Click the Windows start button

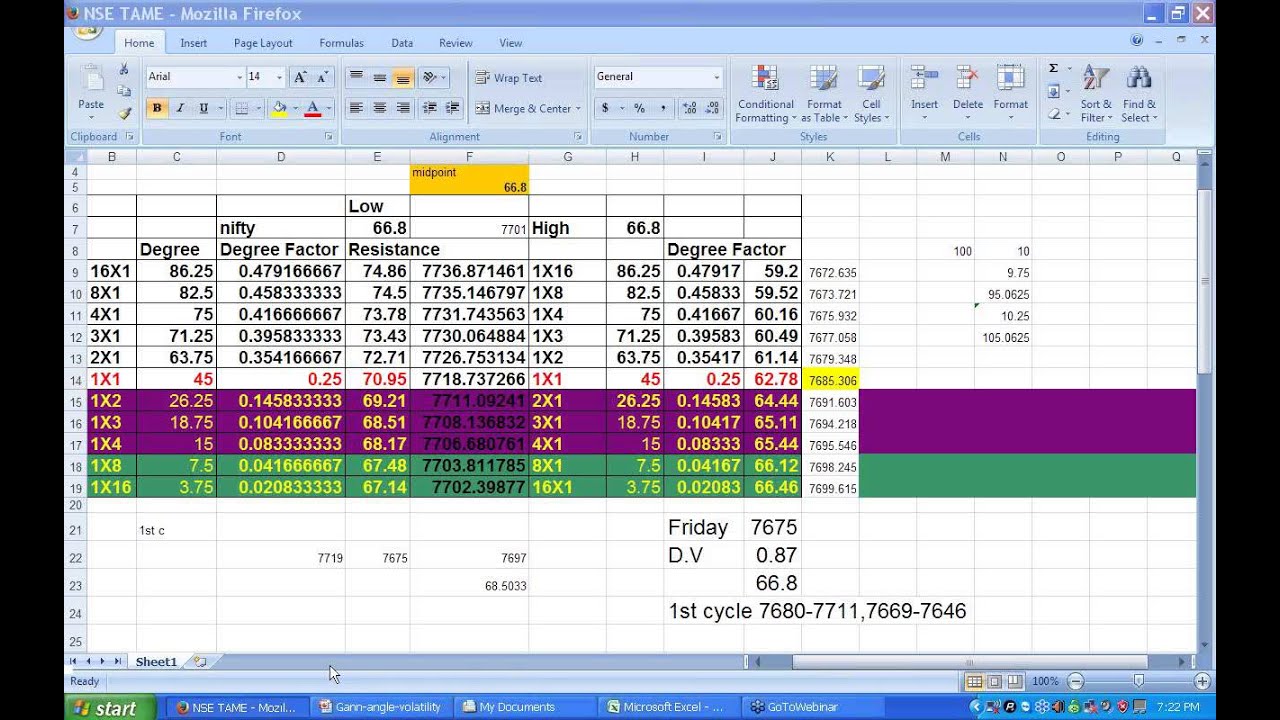[x=110, y=707]
